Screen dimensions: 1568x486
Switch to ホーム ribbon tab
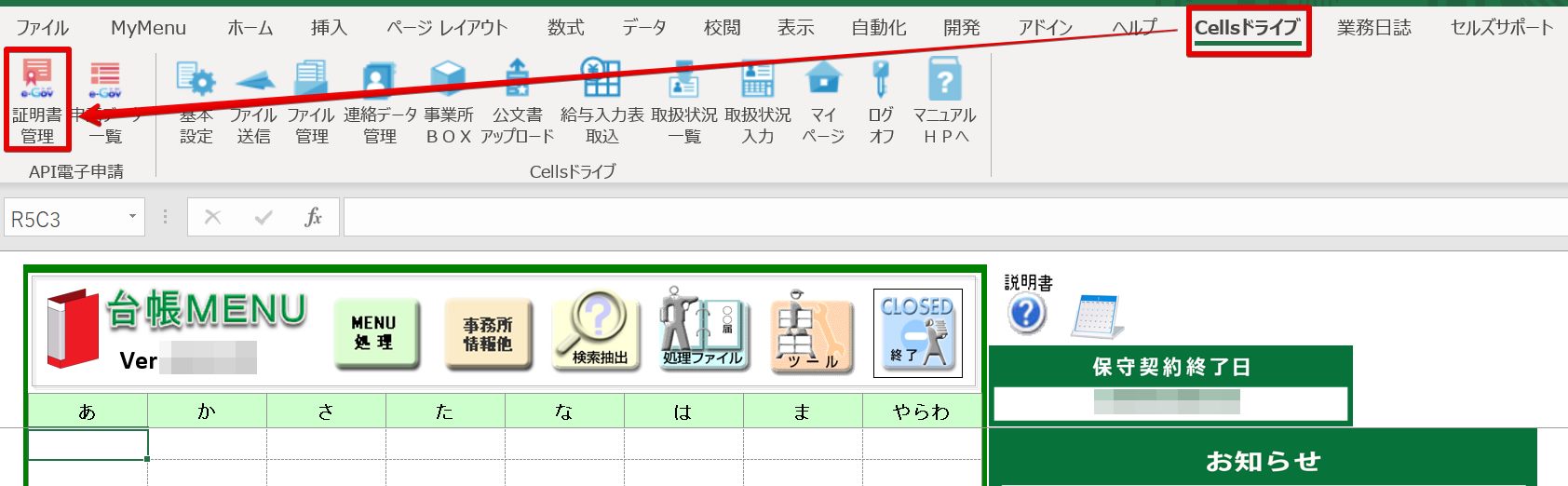point(250,28)
